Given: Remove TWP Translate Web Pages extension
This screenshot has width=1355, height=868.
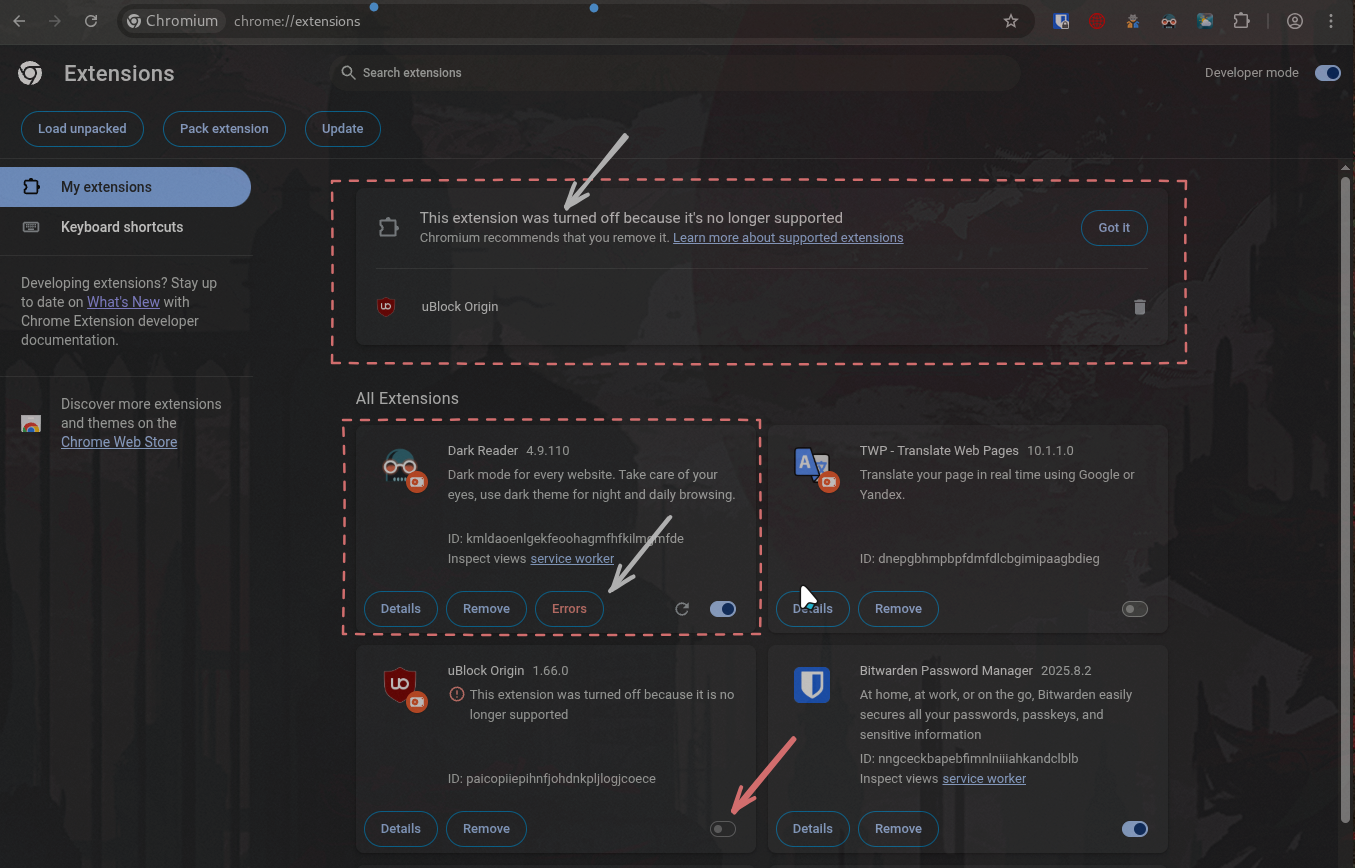Looking at the screenshot, I should (x=898, y=609).
